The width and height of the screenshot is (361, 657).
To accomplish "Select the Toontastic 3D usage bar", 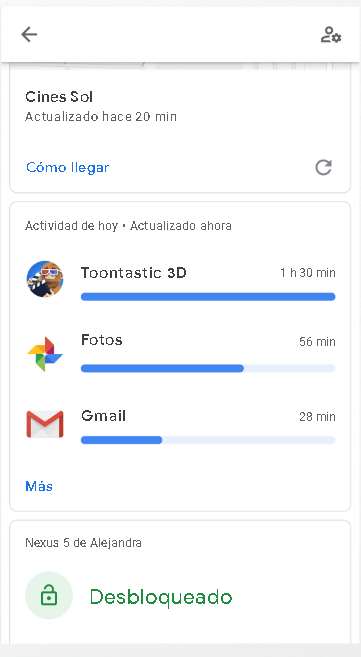I will pos(208,297).
